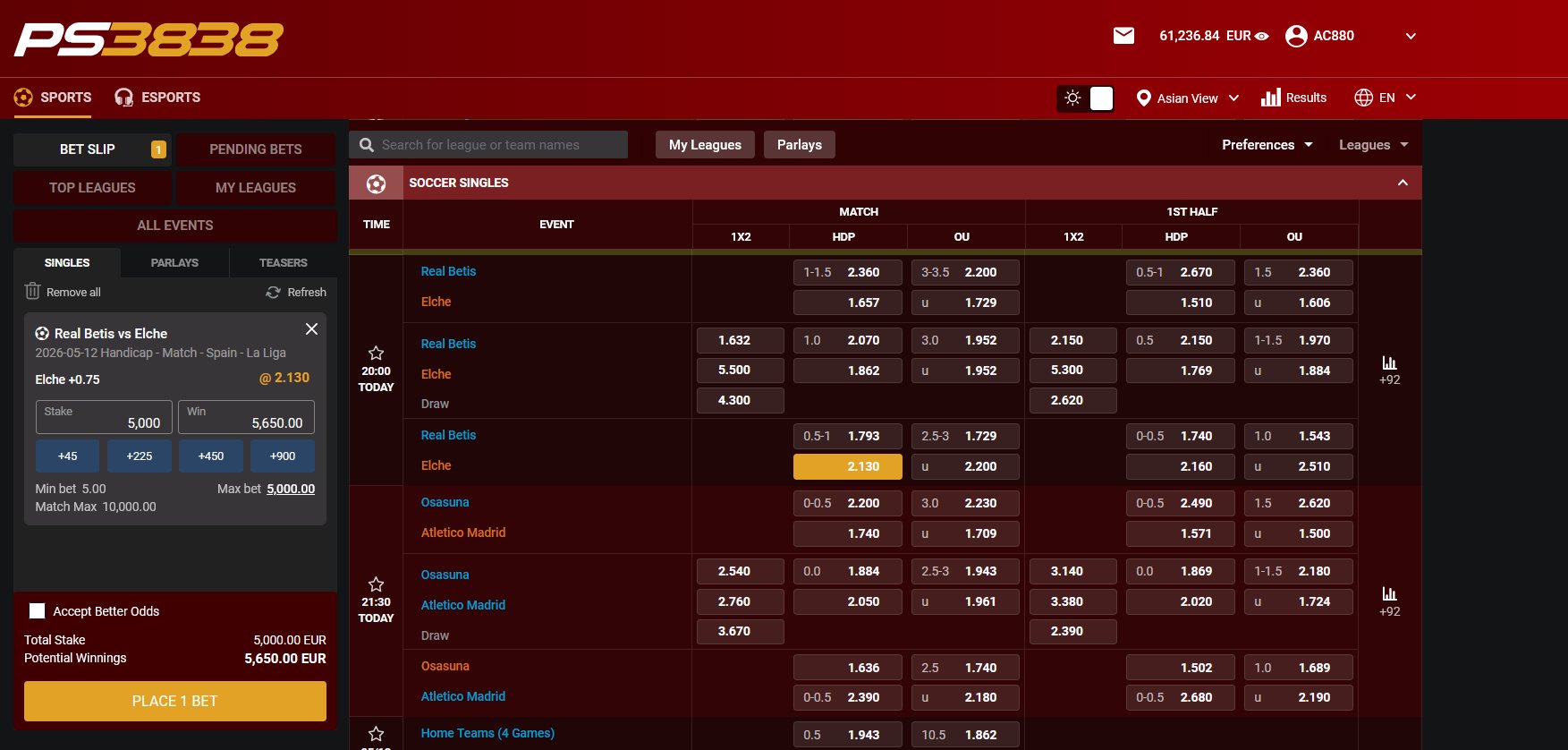Viewport: 1568px width, 750px height.
Task: Open more markets icon for Real Betis vs Elche
Action: (x=1389, y=362)
